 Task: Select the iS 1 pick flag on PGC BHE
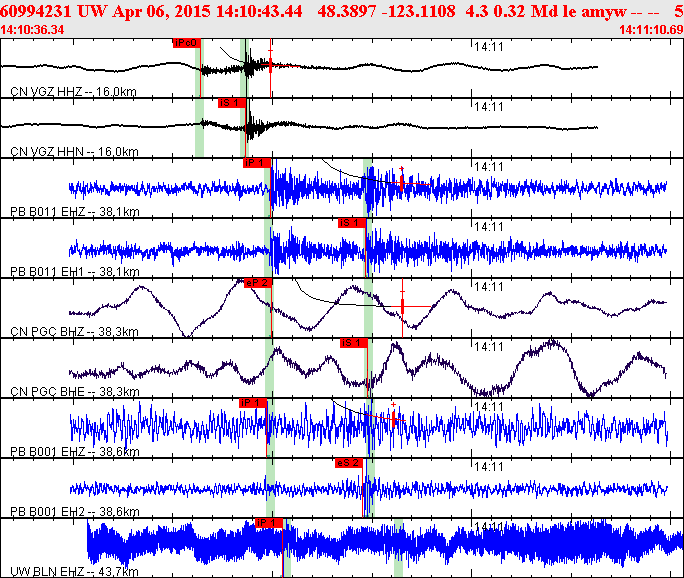click(354, 343)
